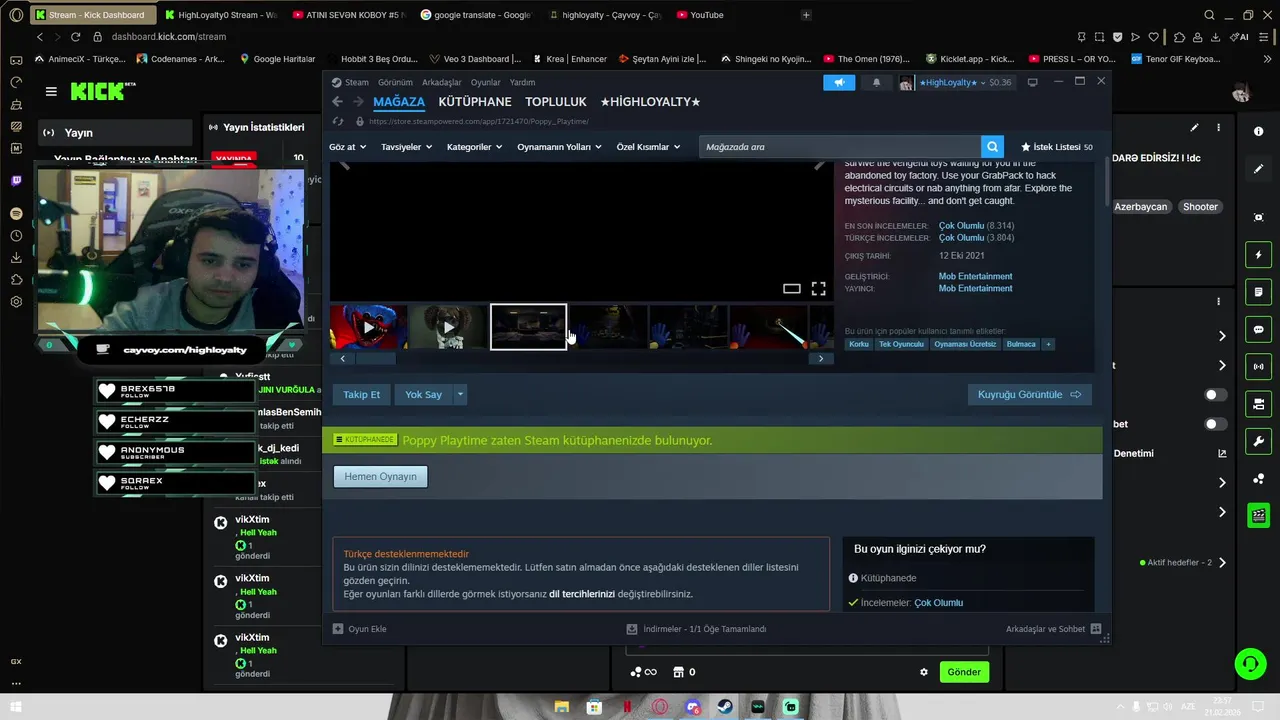Click Mağazada ara search field
1280x720 pixels.
[840, 147]
